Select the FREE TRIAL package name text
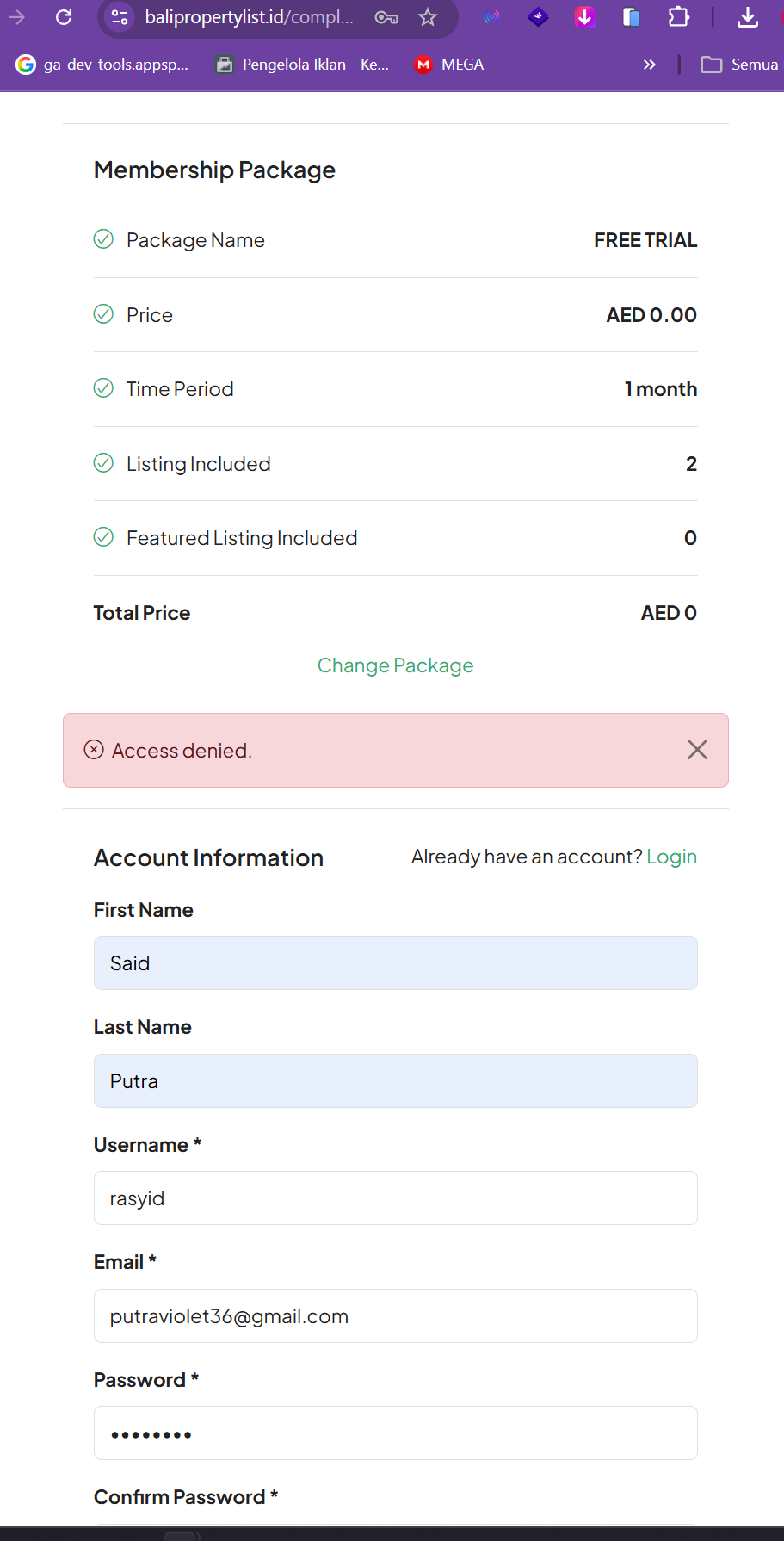 pyautogui.click(x=645, y=240)
